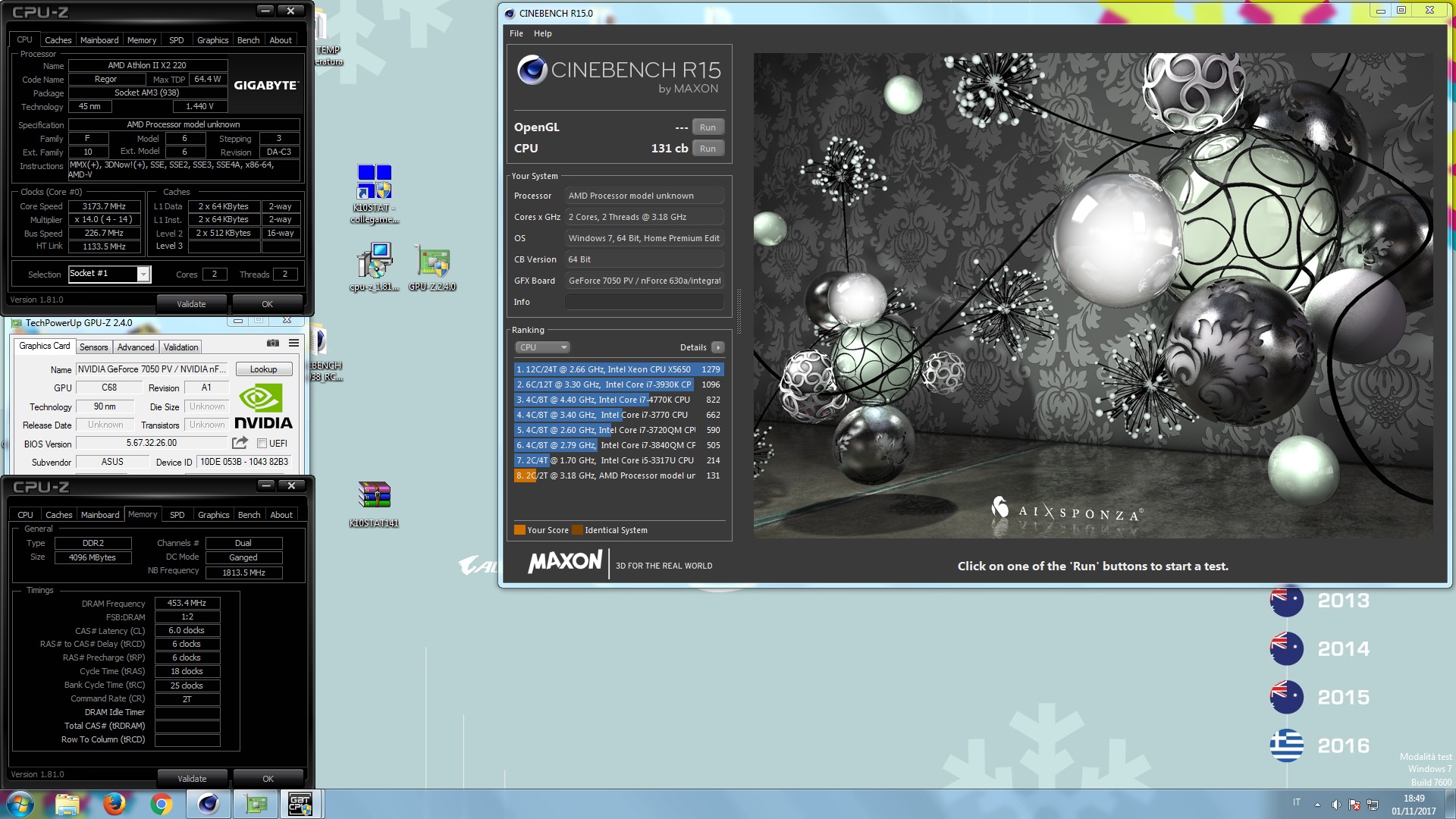Open the Memory tab in top CPU-Z
This screenshot has width=1456, height=819.
tap(142, 40)
